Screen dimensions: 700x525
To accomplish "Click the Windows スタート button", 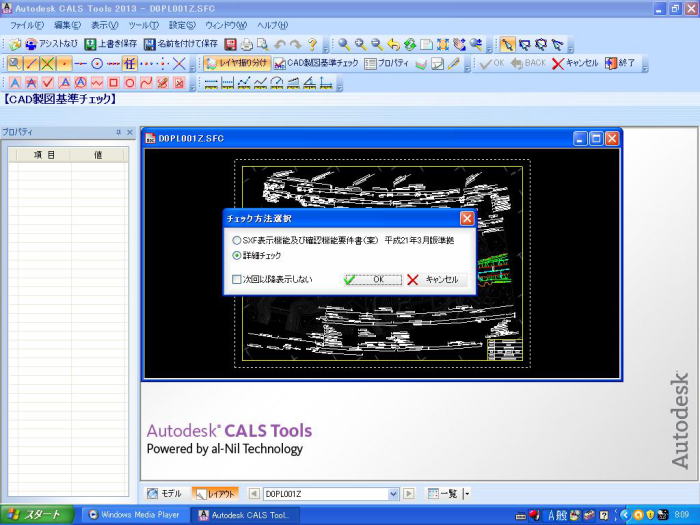I will 37,515.
